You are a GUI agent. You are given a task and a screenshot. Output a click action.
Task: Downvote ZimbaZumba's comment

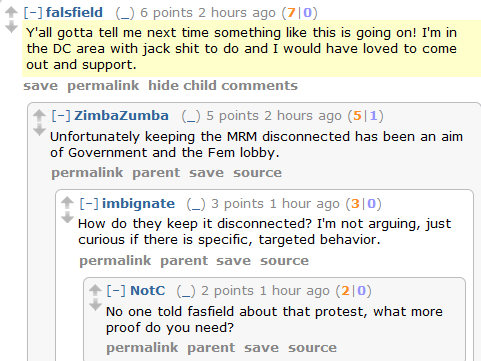pyautogui.click(x=39, y=130)
